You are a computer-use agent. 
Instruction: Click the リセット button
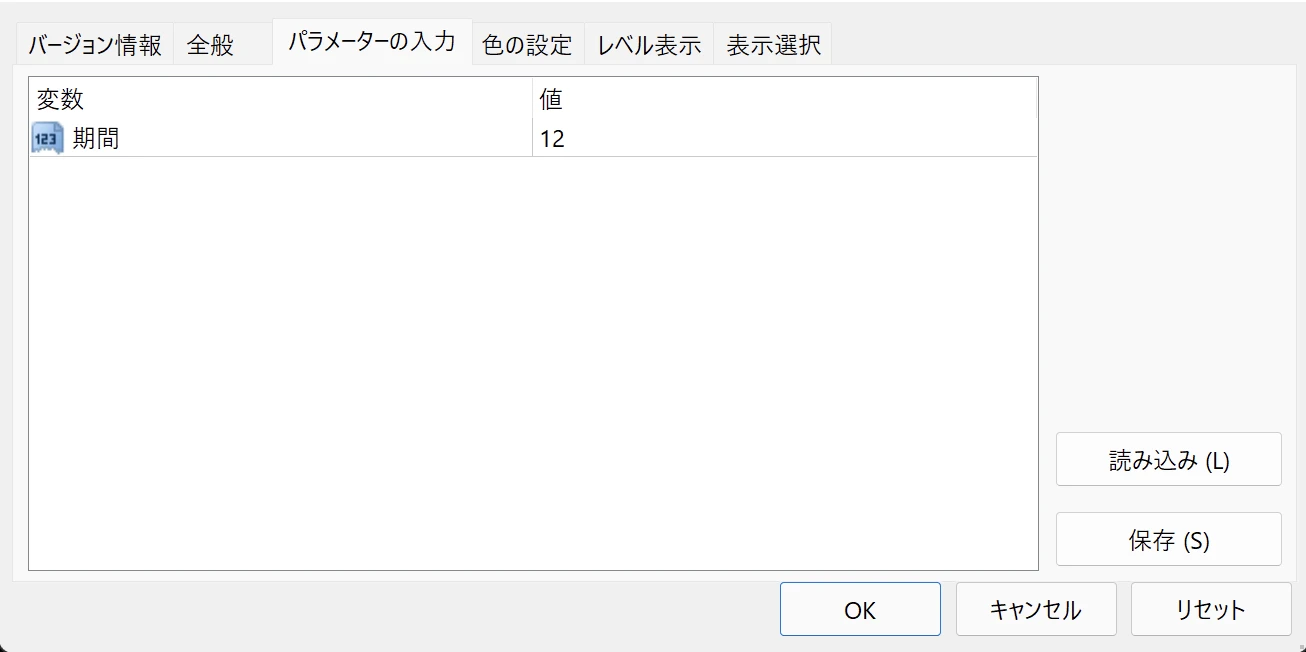tap(1210, 609)
